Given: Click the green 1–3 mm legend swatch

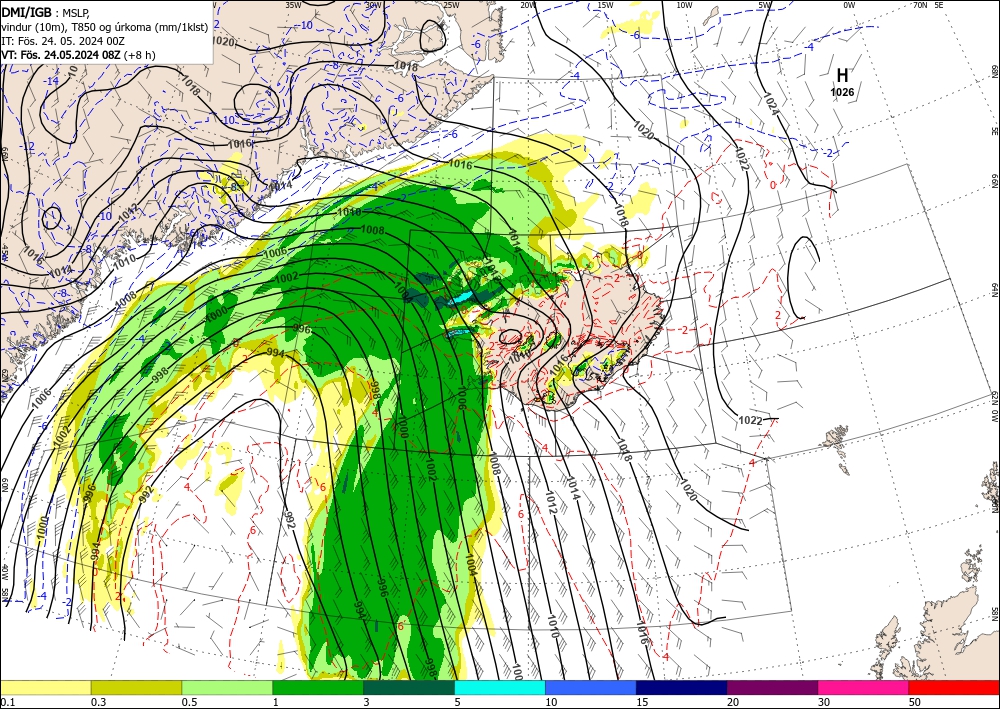Looking at the screenshot, I should [318, 687].
